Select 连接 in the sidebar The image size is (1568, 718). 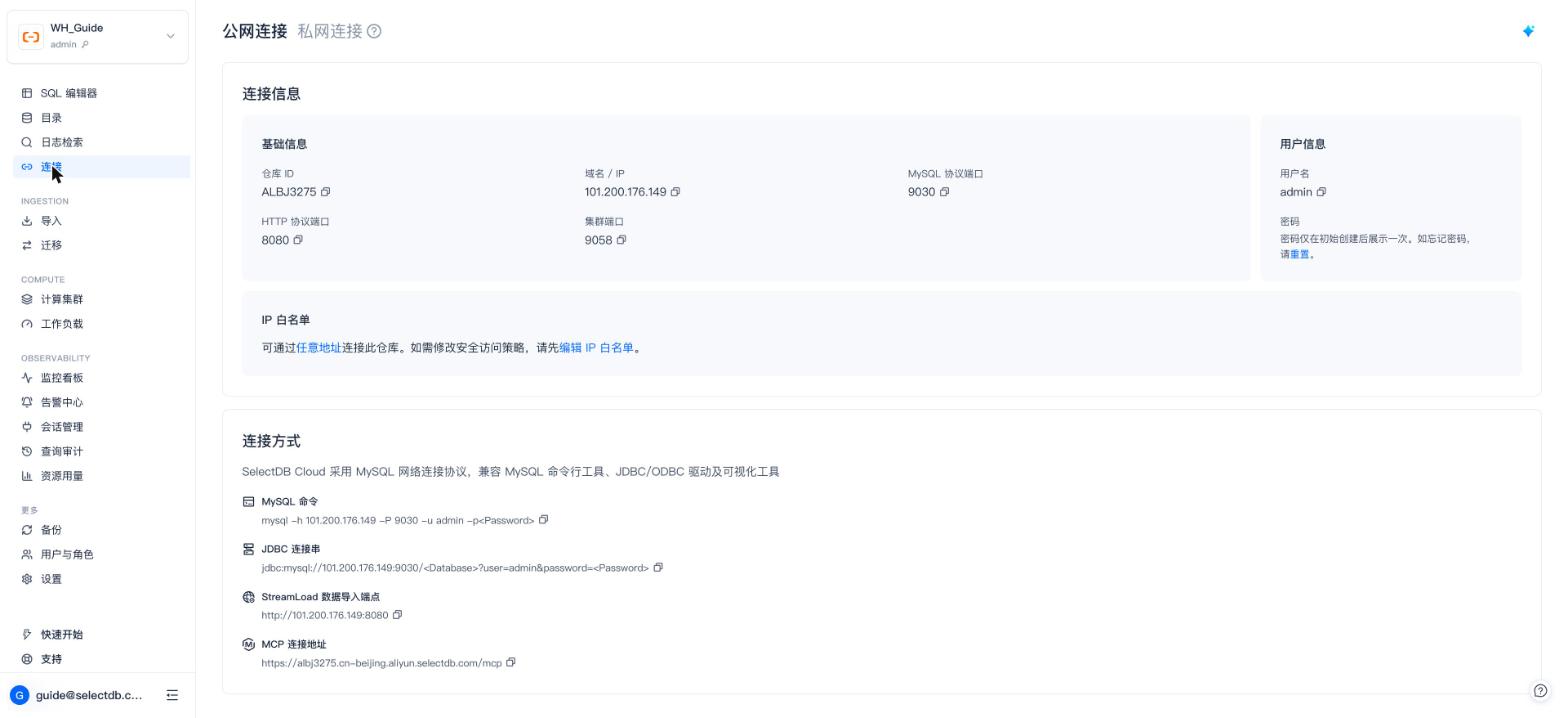pyautogui.click(x=101, y=167)
